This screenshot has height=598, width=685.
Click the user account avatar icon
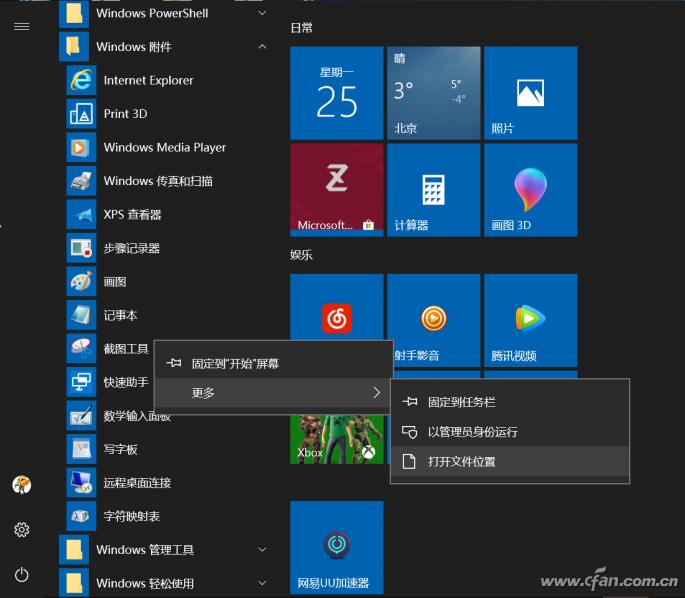tap(21, 484)
